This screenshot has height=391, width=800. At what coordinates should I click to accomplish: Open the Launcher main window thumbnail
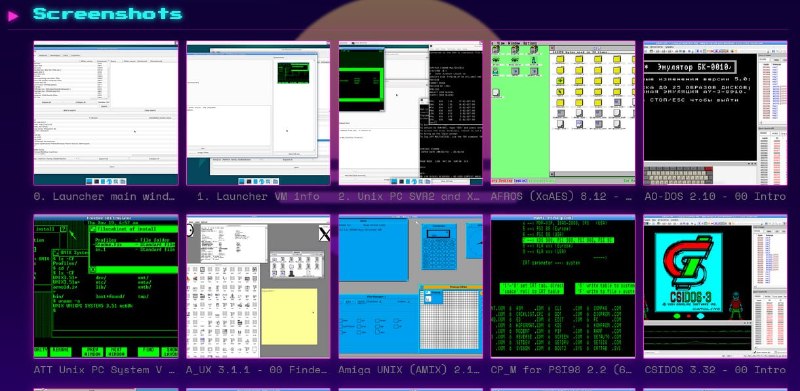(106, 113)
